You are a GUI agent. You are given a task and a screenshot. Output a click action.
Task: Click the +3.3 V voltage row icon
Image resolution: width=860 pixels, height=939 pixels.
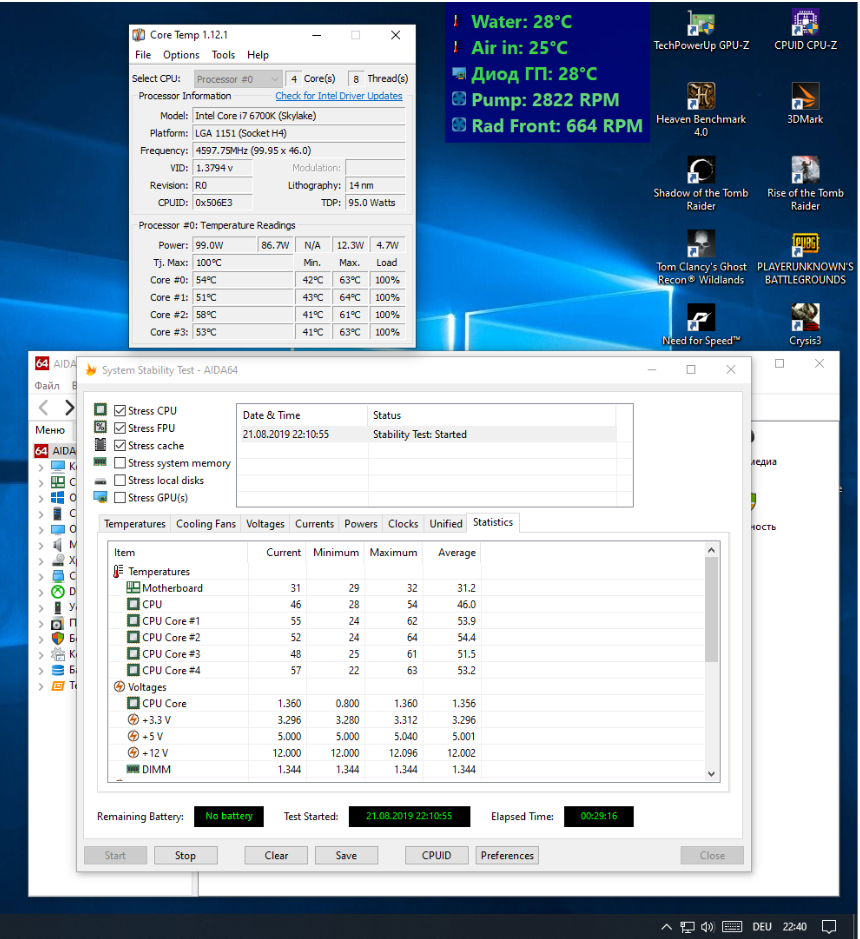click(133, 719)
